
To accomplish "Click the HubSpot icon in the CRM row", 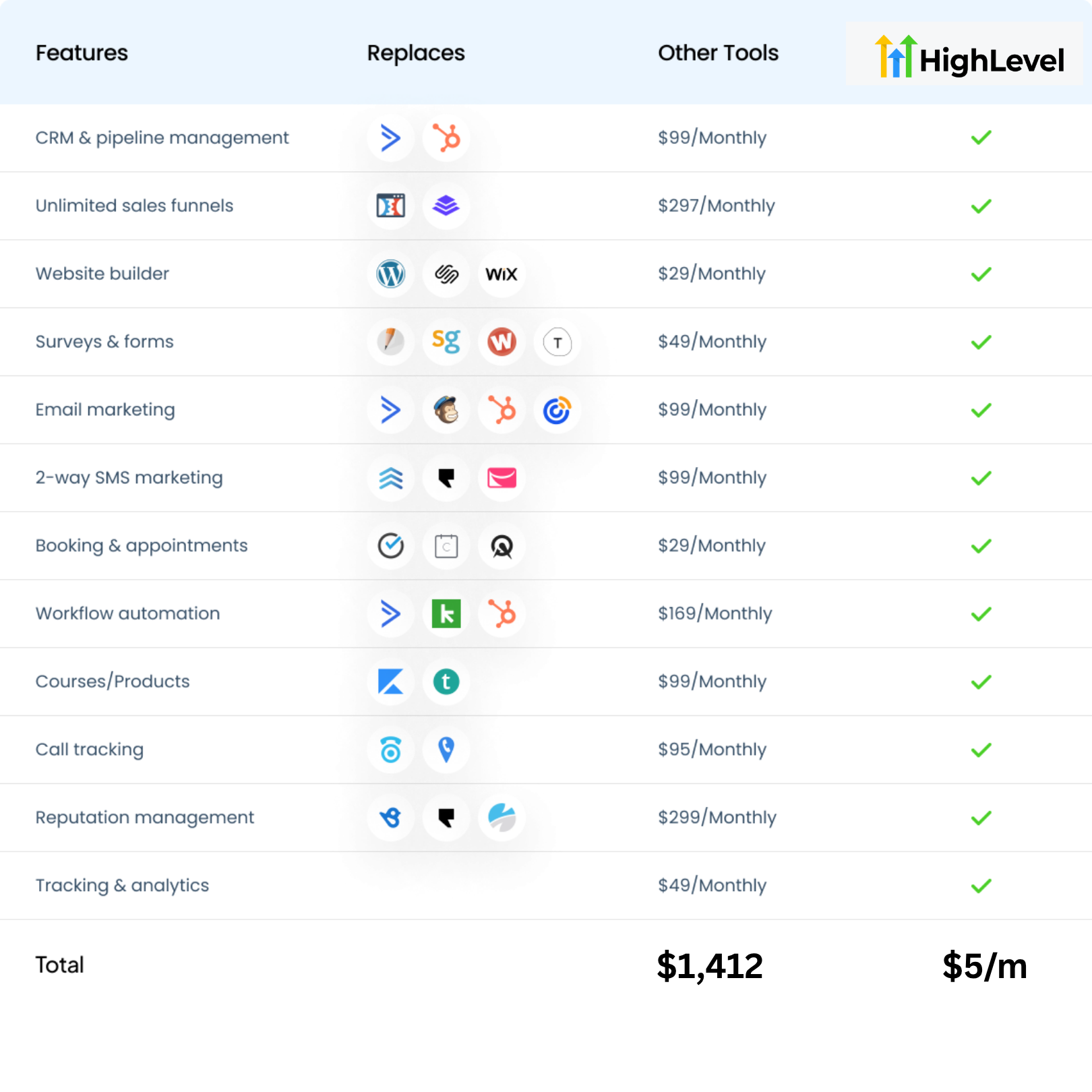I will click(446, 138).
